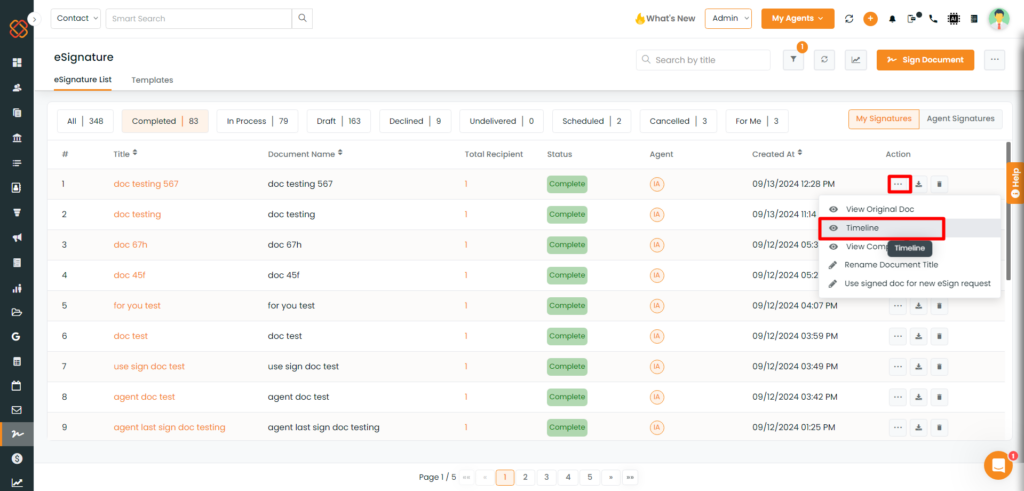Filter by Declined status
The width and height of the screenshot is (1024, 491).
pyautogui.click(x=415, y=121)
